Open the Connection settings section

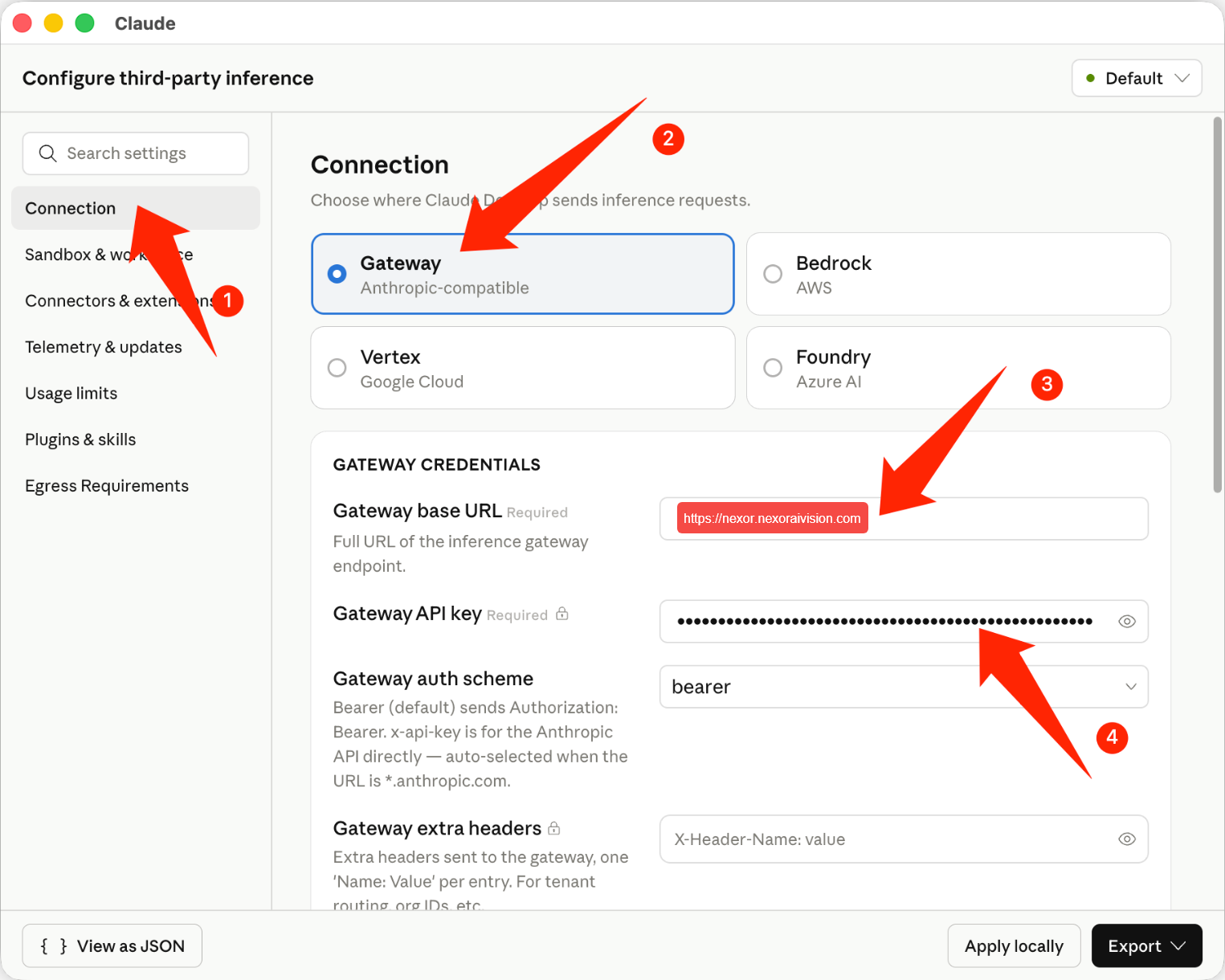coord(136,208)
